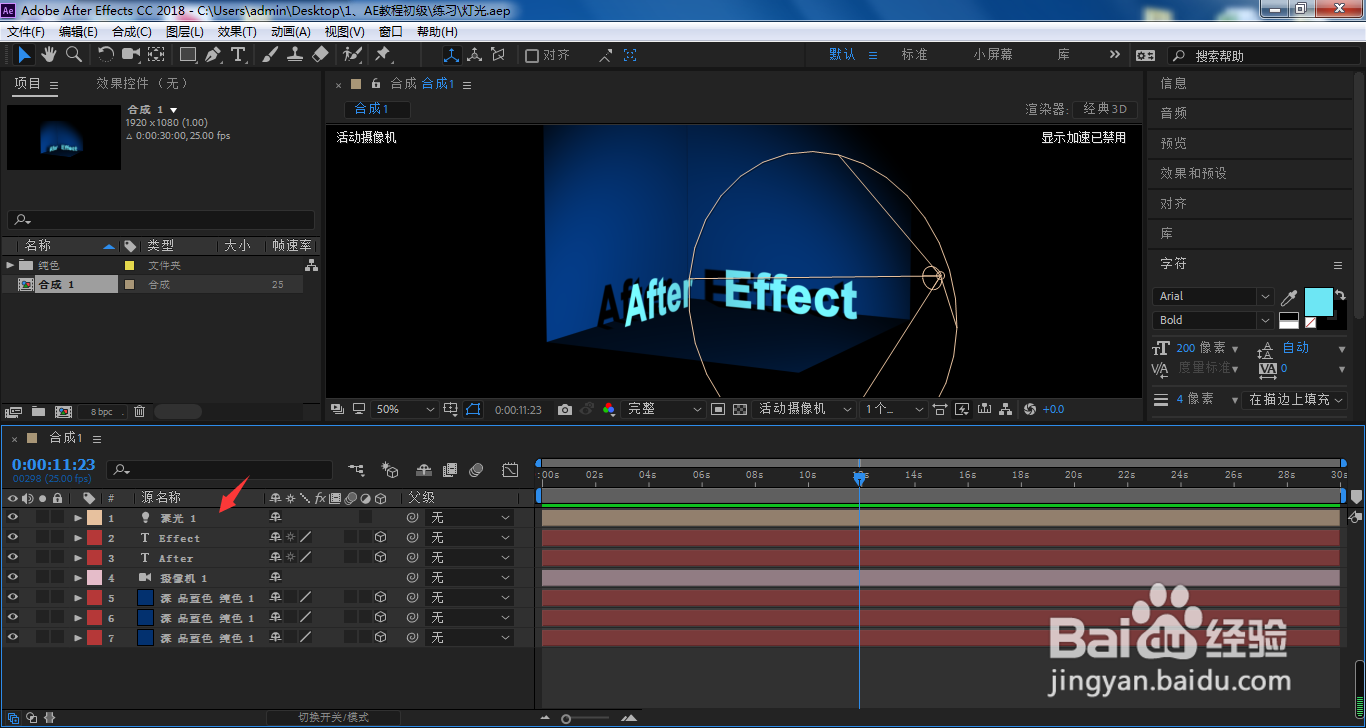
Task: Expand the 纯色 folder in Project
Action: click(11, 265)
